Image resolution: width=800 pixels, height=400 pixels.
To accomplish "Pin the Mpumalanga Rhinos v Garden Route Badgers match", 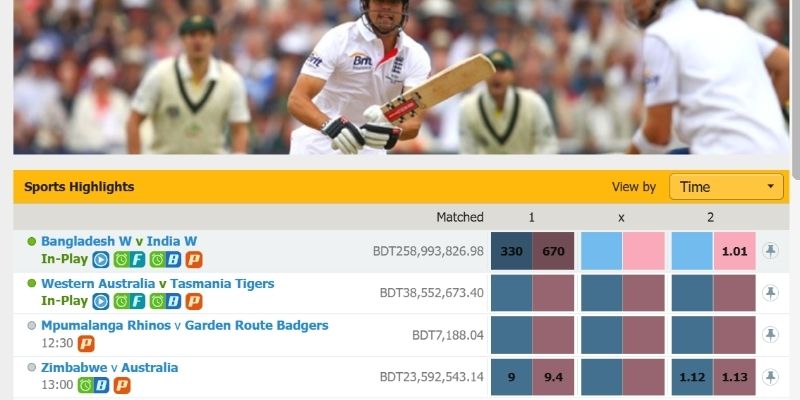I will coord(770,335).
